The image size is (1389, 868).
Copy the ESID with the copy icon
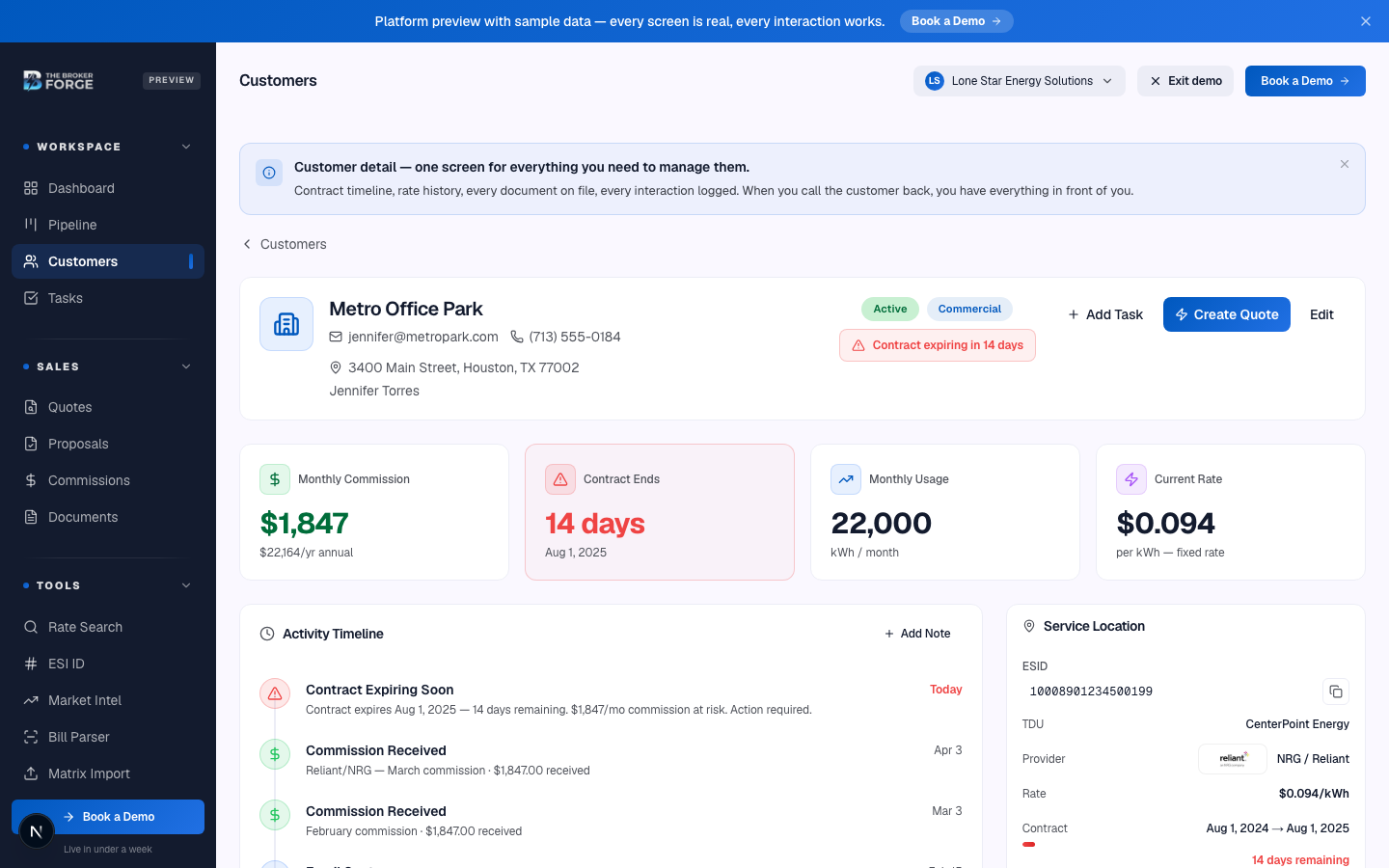point(1336,692)
